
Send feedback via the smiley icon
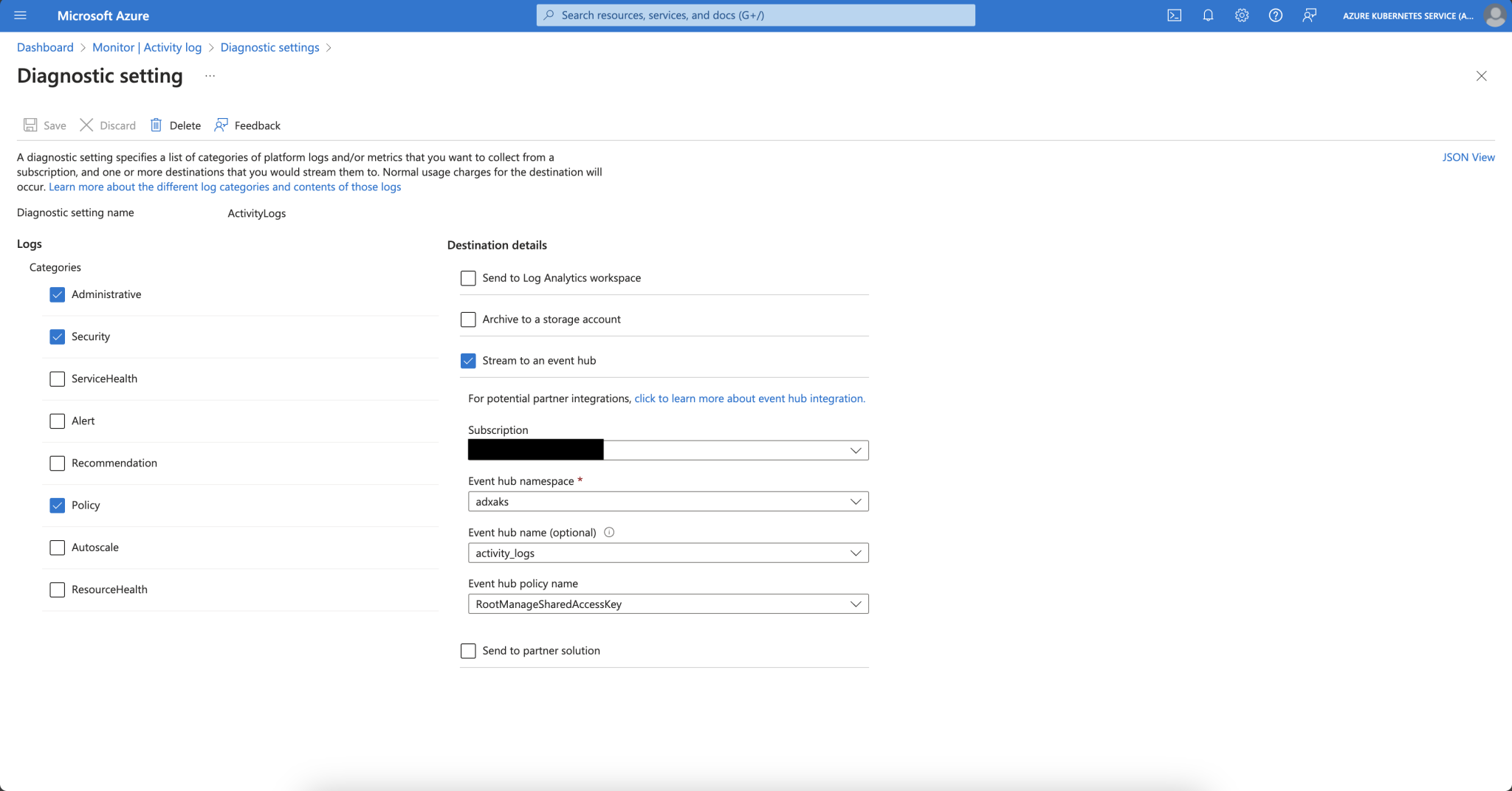pyautogui.click(x=1309, y=15)
